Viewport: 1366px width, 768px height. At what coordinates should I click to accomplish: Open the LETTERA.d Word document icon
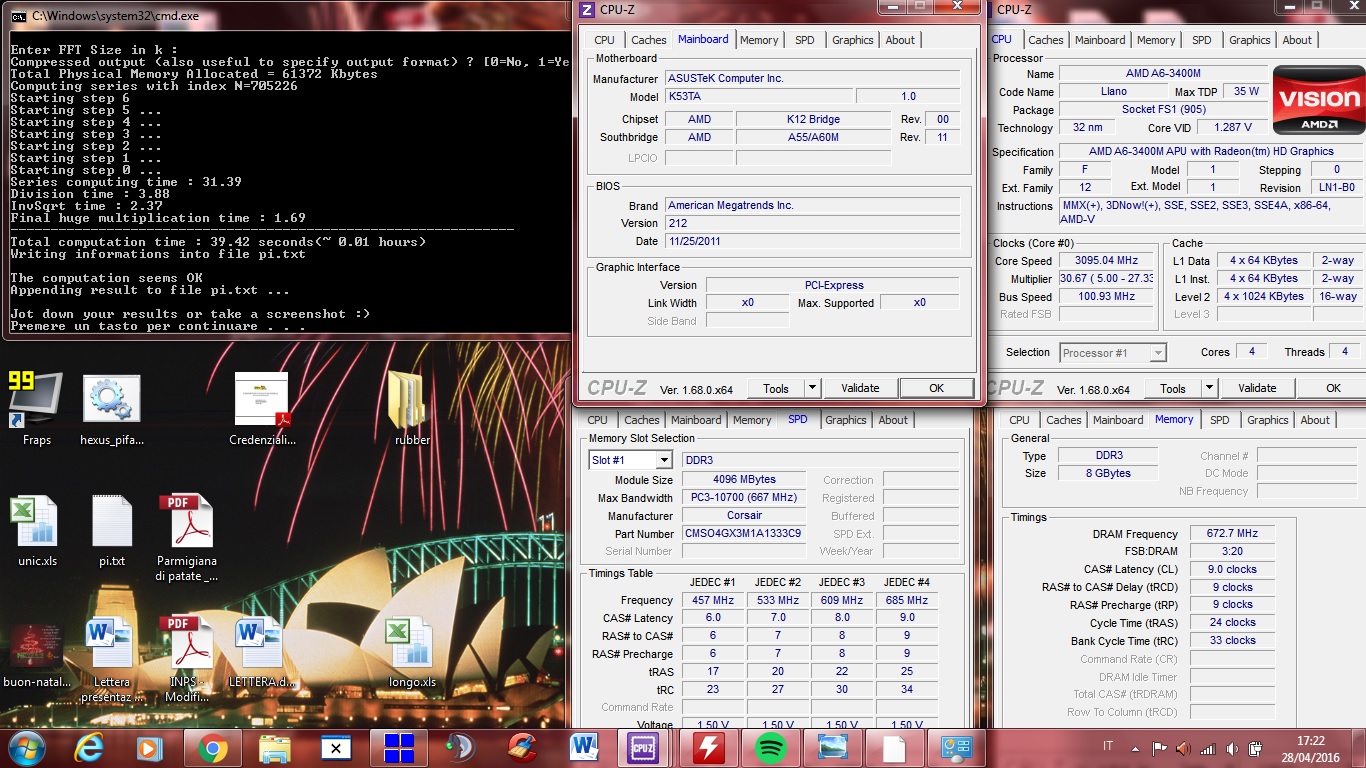click(261, 654)
